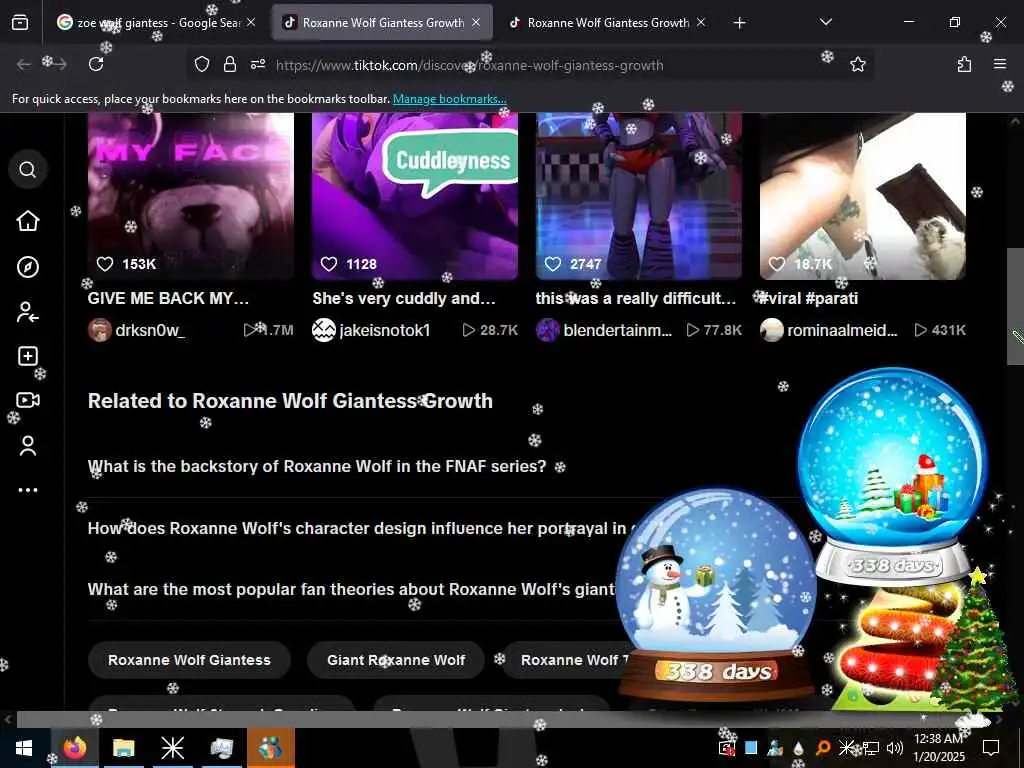1024x768 pixels.
Task: Open the 'this was a really difficult...' title
Action: point(635,298)
